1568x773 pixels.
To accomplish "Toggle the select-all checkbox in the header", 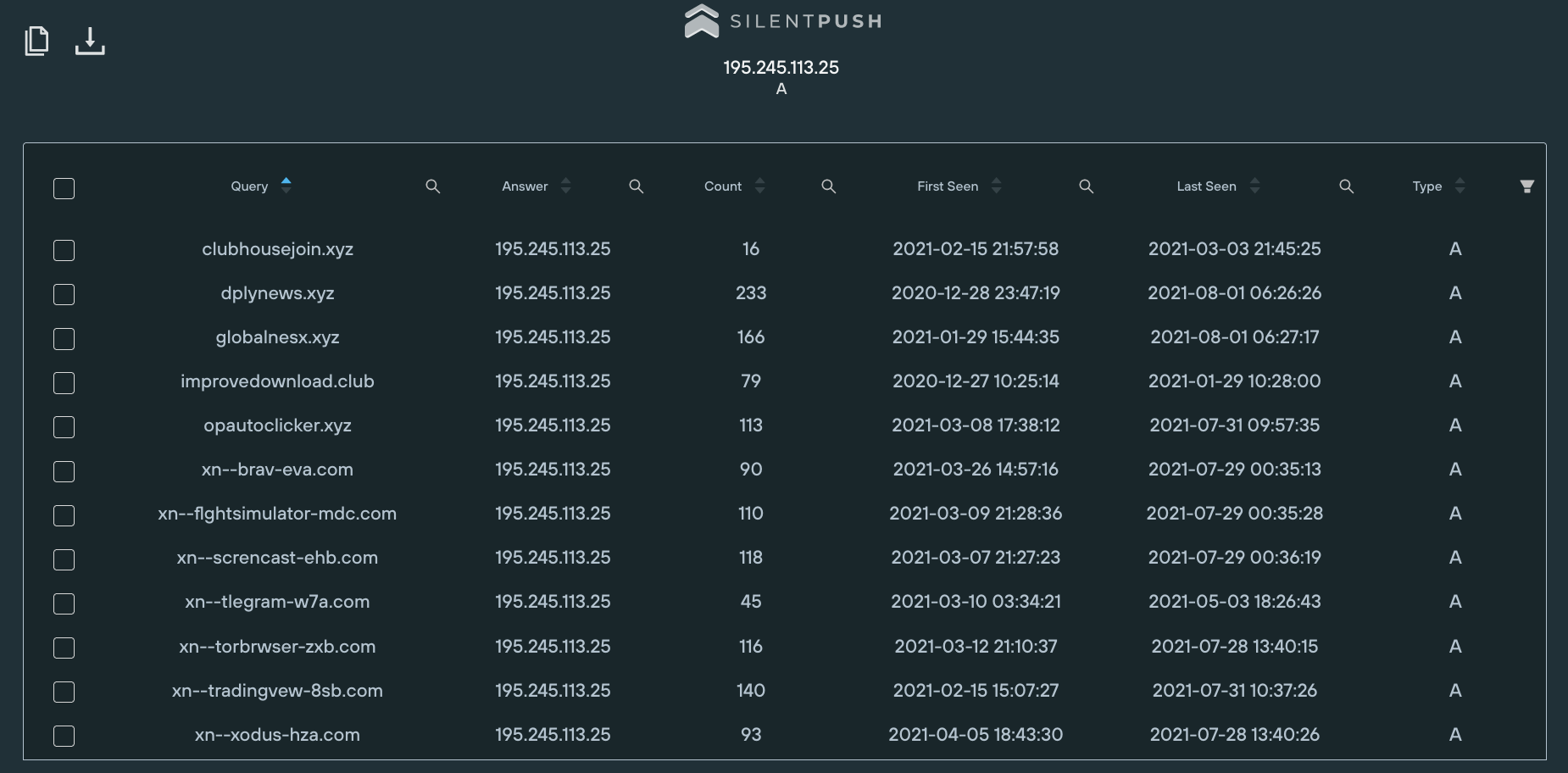I will 64,188.
